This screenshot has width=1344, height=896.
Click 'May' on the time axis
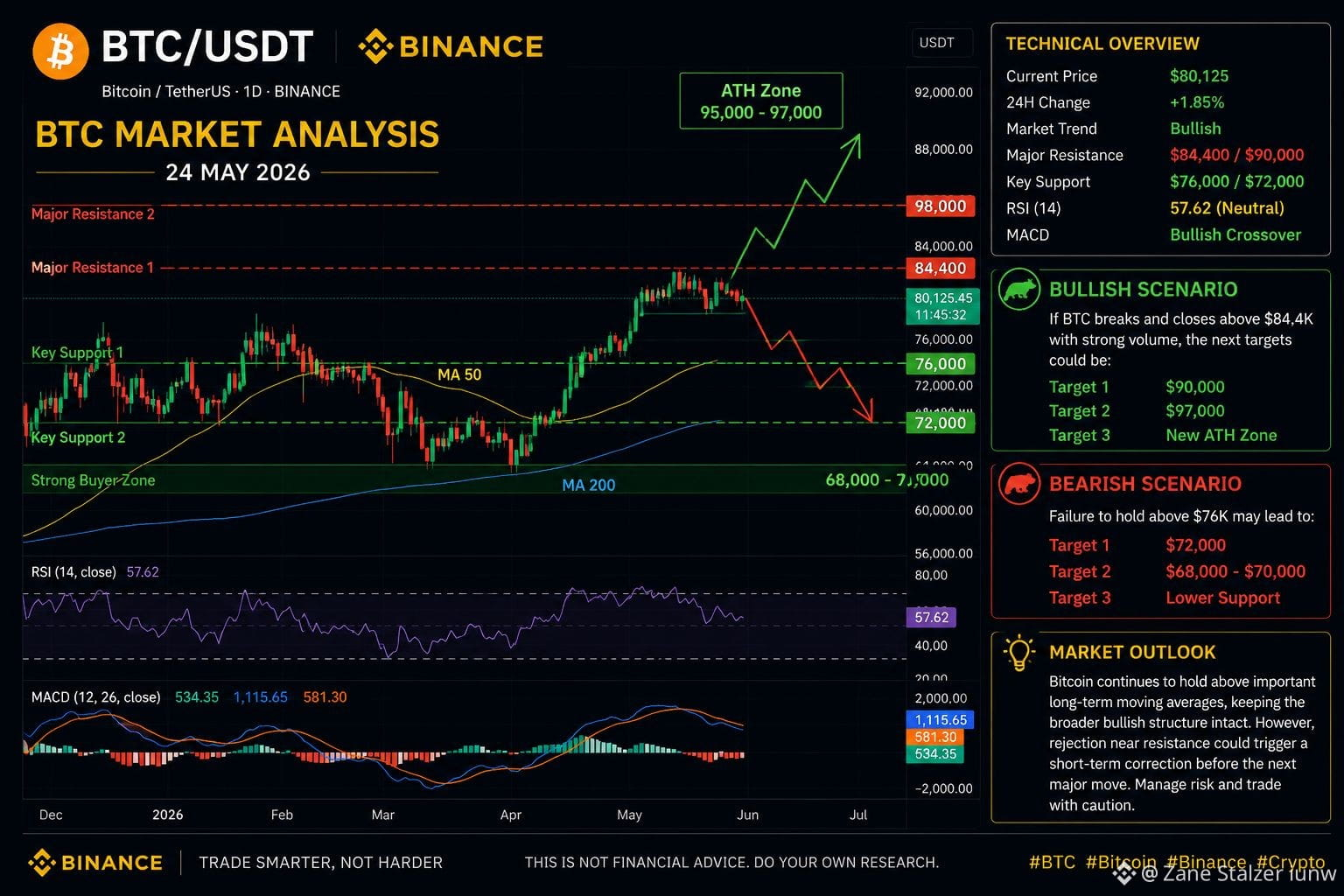point(629,815)
